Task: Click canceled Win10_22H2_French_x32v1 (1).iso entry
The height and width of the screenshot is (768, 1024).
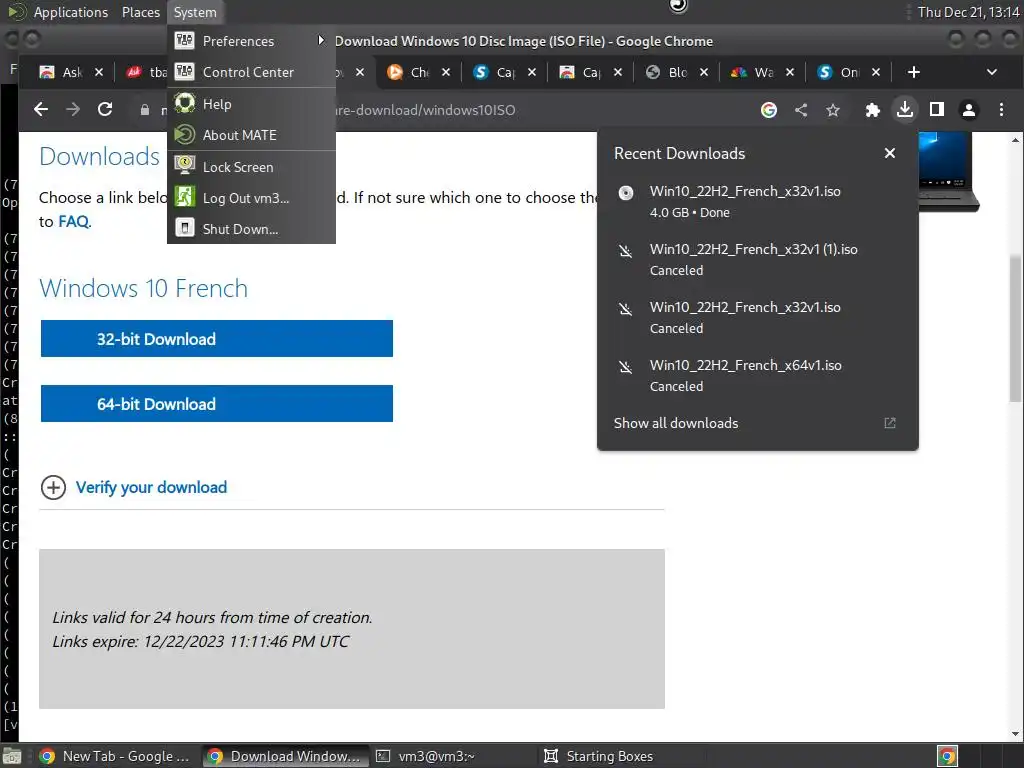Action: (x=758, y=259)
